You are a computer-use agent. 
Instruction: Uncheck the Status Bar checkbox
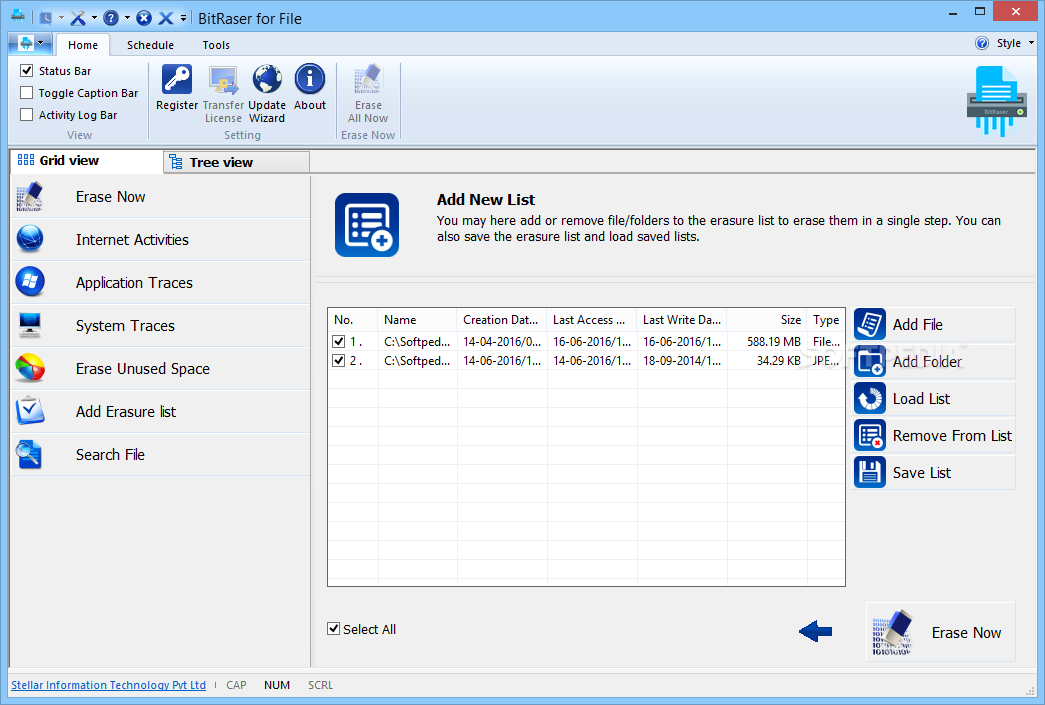tap(27, 71)
